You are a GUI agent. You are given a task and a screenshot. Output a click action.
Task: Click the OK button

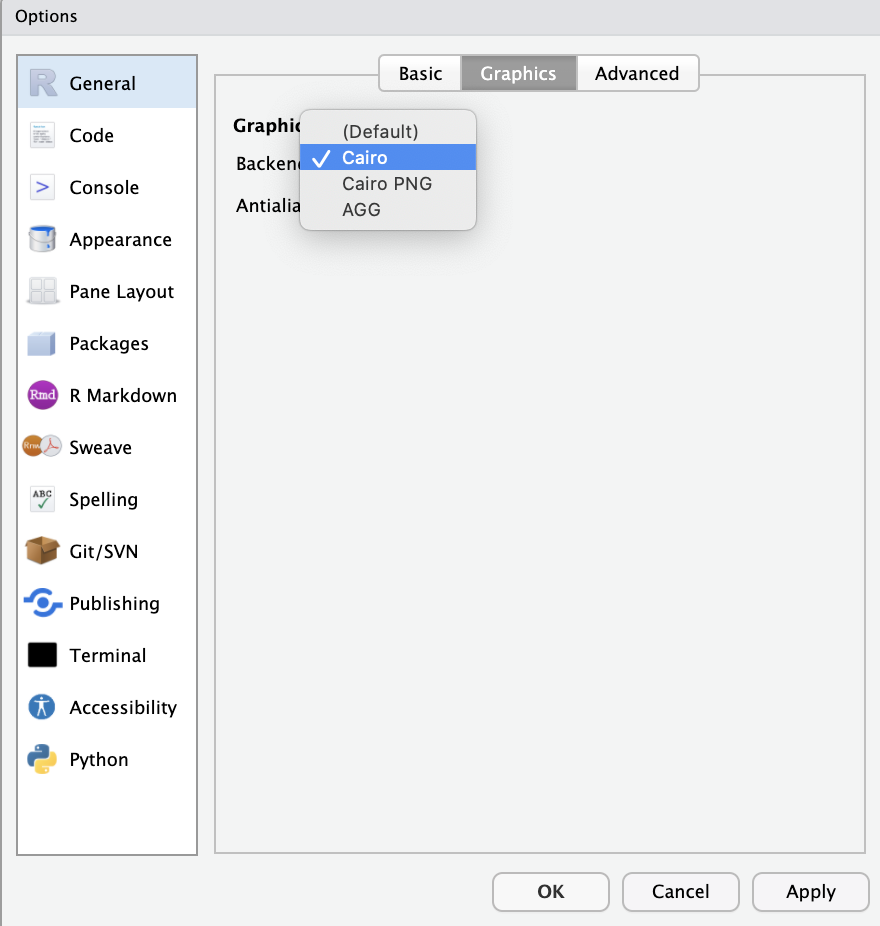pos(550,891)
